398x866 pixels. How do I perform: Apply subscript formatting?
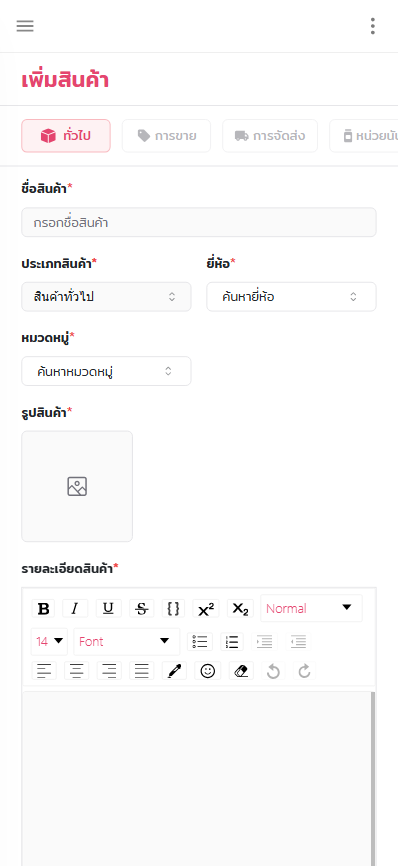click(x=240, y=609)
